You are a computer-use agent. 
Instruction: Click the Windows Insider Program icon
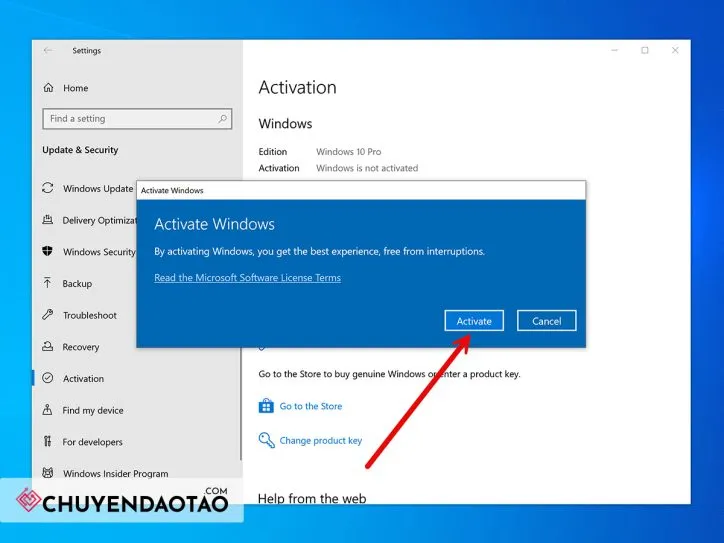48,473
